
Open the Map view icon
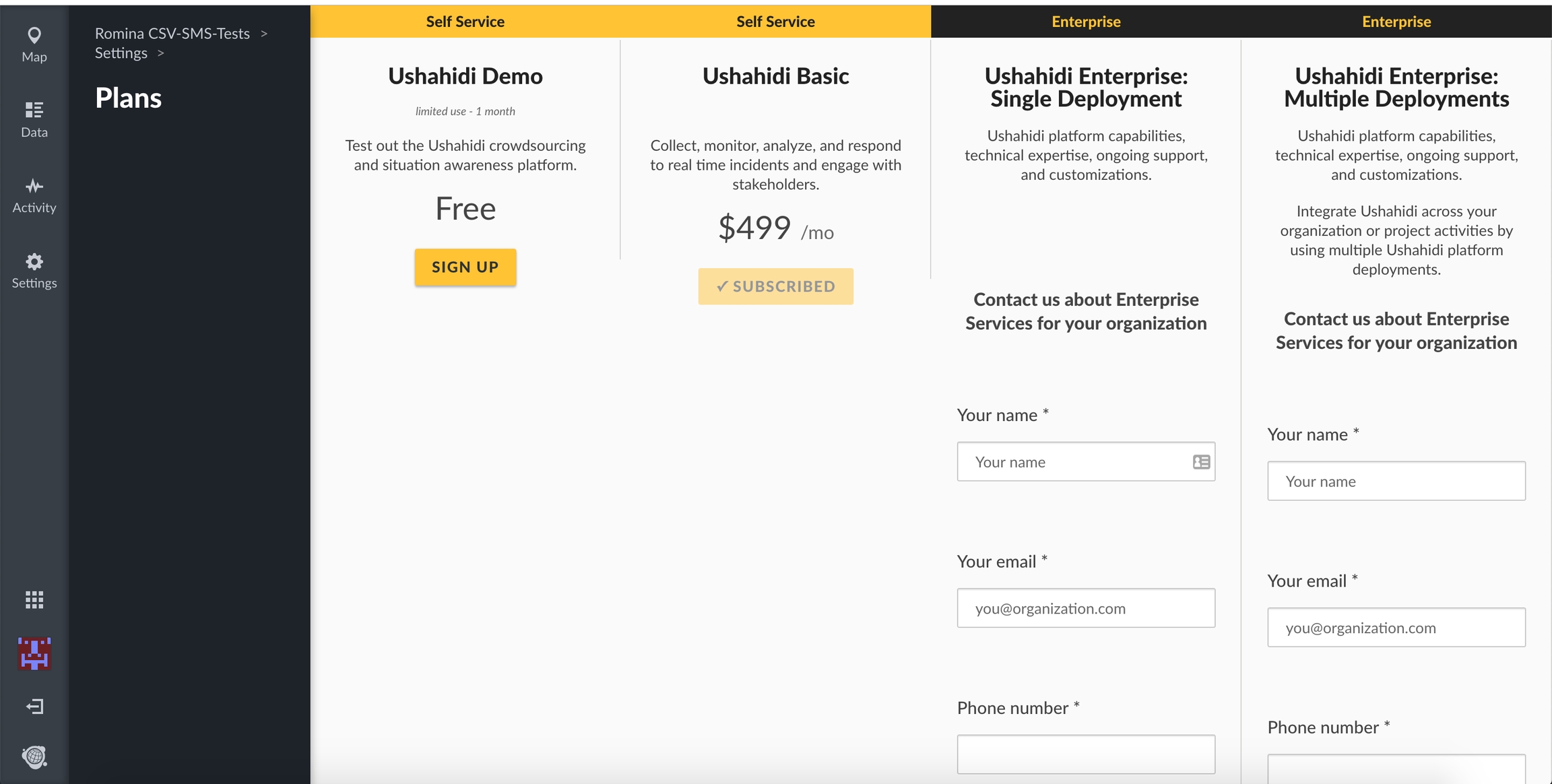[34, 36]
